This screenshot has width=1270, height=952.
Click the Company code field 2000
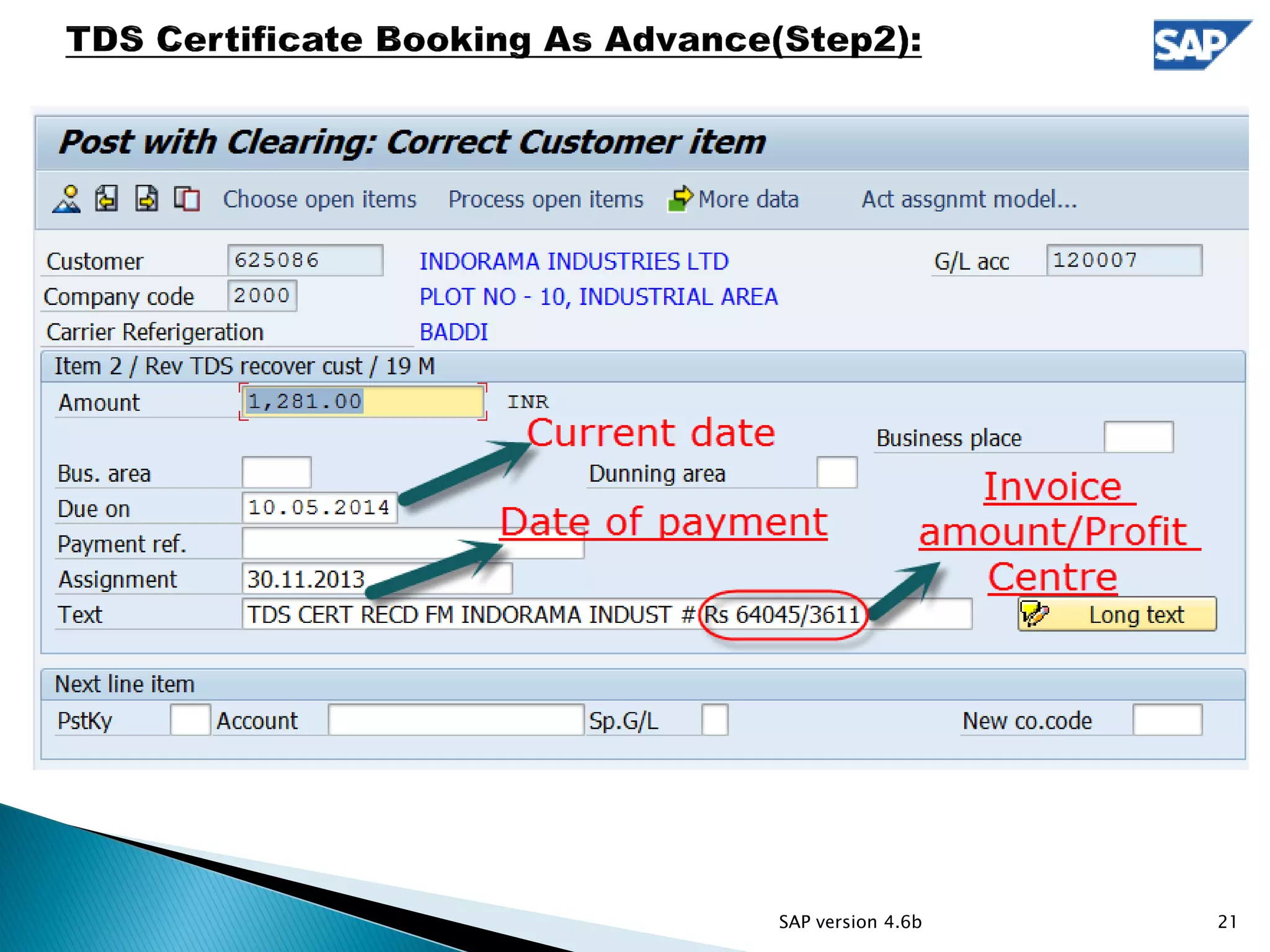point(262,296)
